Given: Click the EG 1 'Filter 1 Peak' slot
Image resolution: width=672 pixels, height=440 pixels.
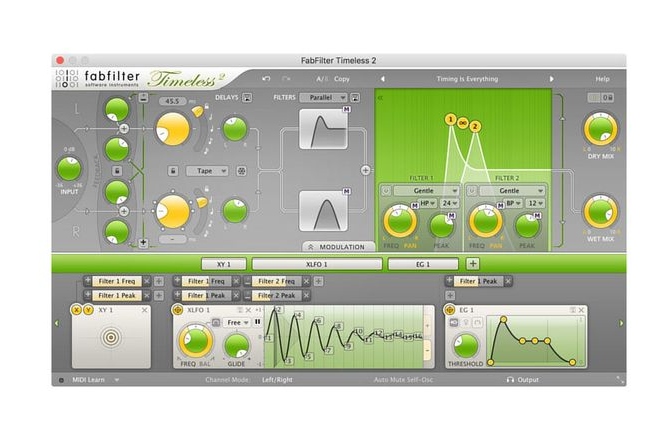Looking at the screenshot, I should (478, 281).
